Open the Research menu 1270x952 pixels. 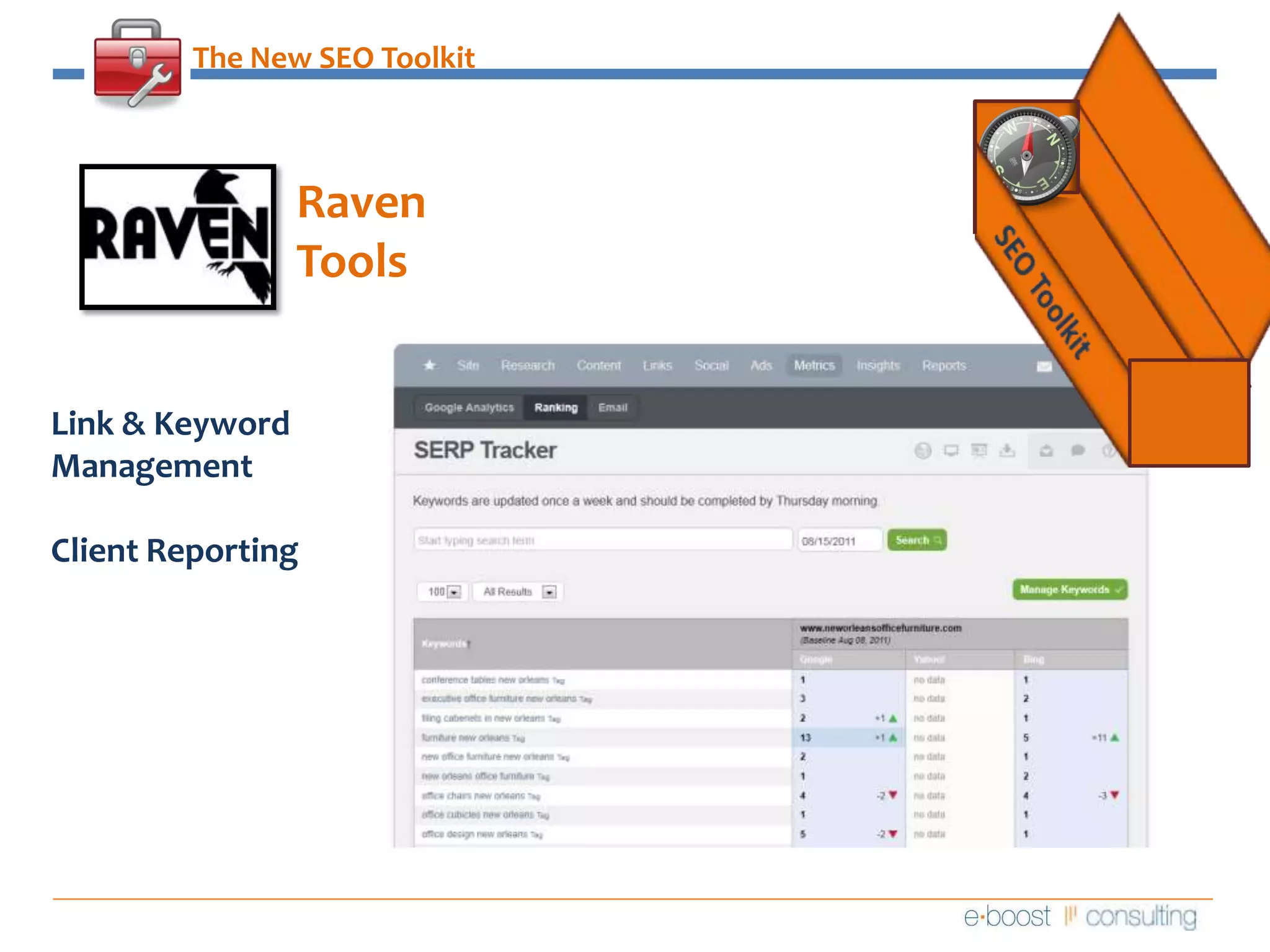[x=528, y=366]
